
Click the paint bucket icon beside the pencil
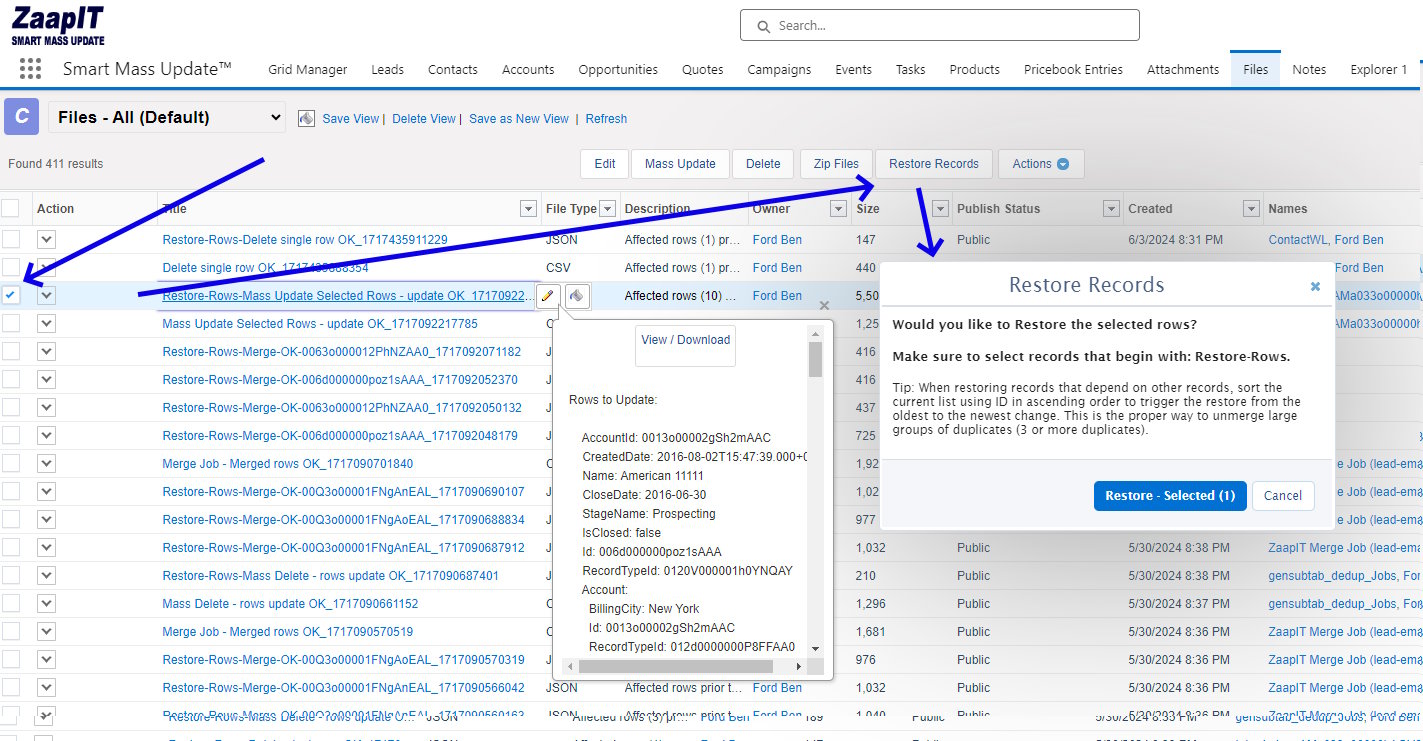[578, 295]
